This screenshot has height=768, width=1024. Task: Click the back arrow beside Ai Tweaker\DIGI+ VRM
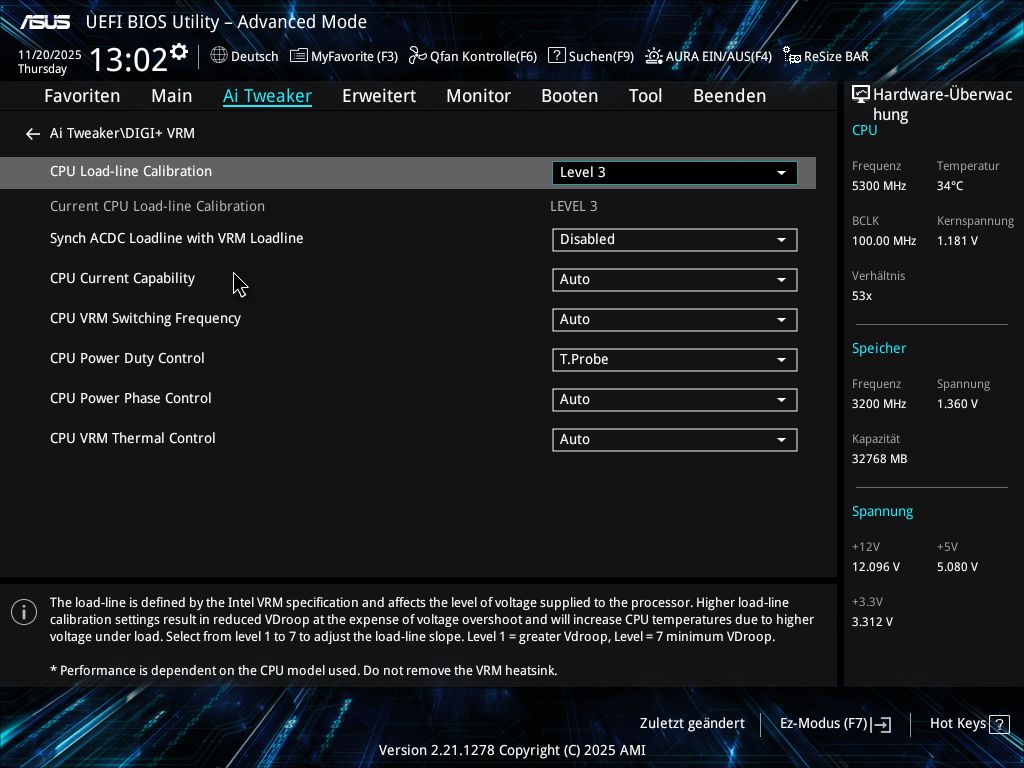pyautogui.click(x=33, y=134)
